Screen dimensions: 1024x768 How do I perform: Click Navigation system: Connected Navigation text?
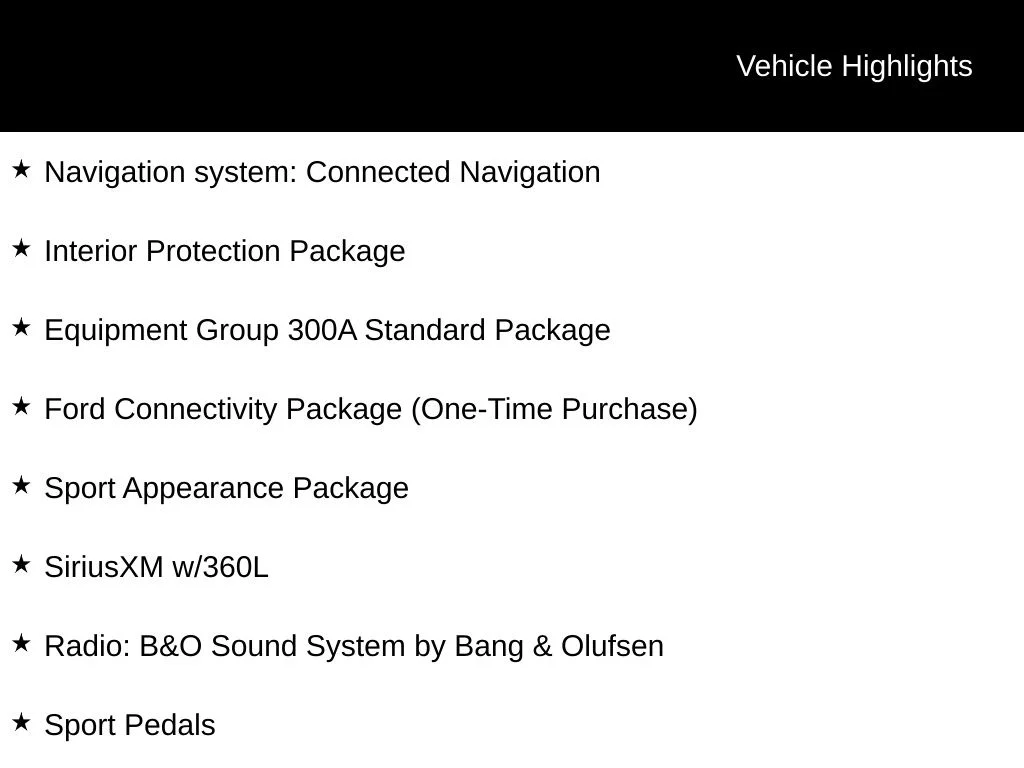(322, 173)
